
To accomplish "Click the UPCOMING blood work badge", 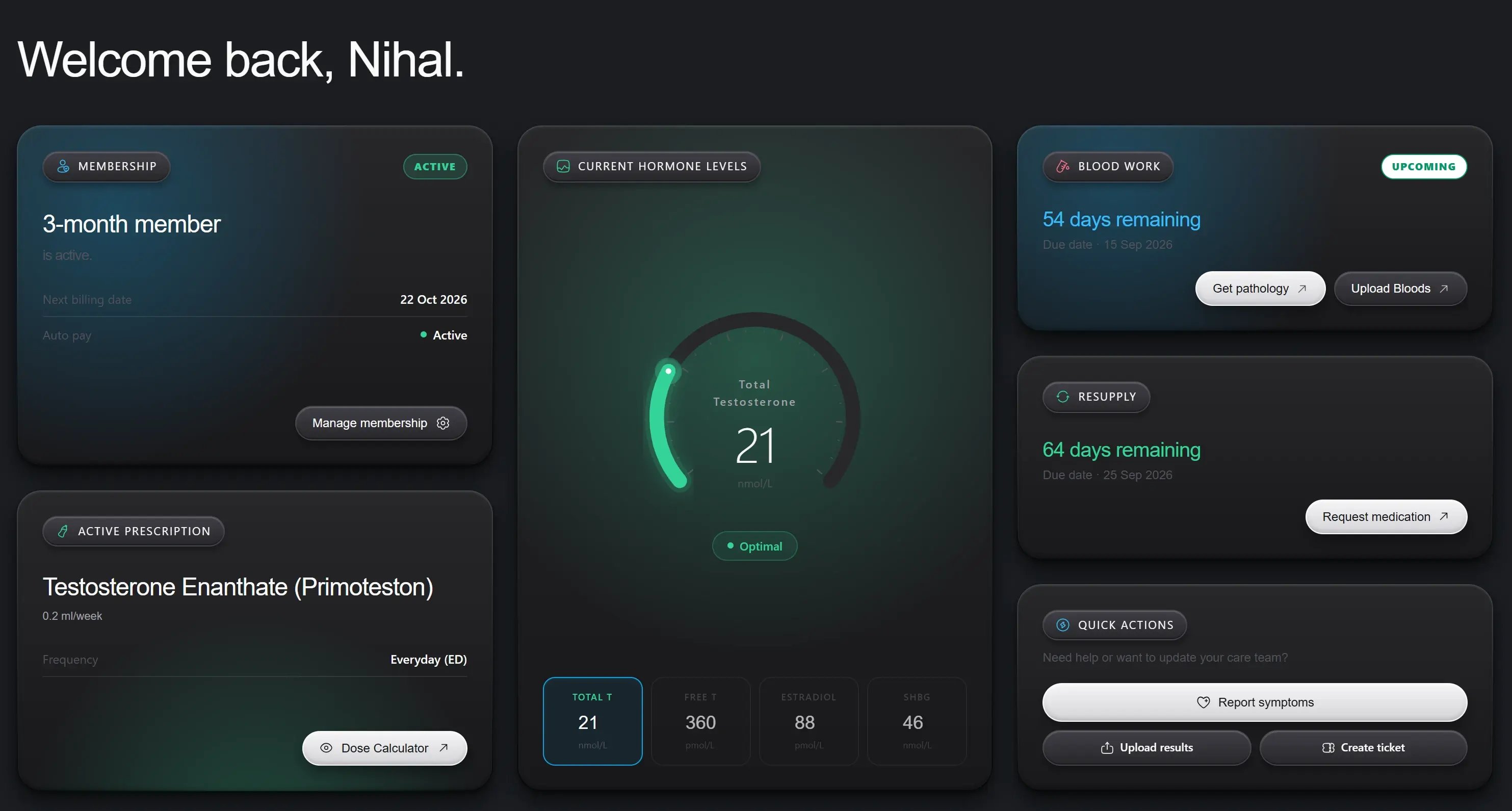I will pos(1424,167).
